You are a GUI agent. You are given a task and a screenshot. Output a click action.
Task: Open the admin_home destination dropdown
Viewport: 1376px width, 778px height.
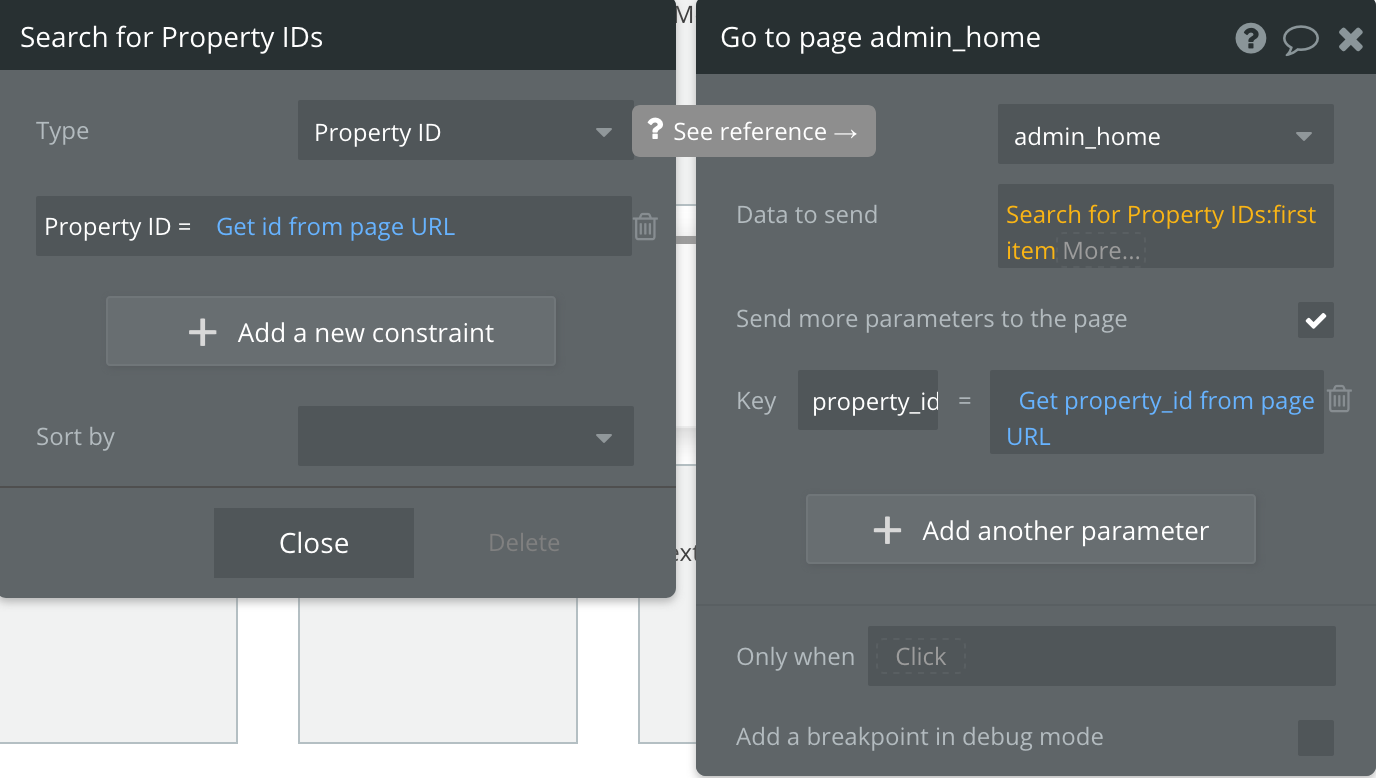tap(1165, 136)
